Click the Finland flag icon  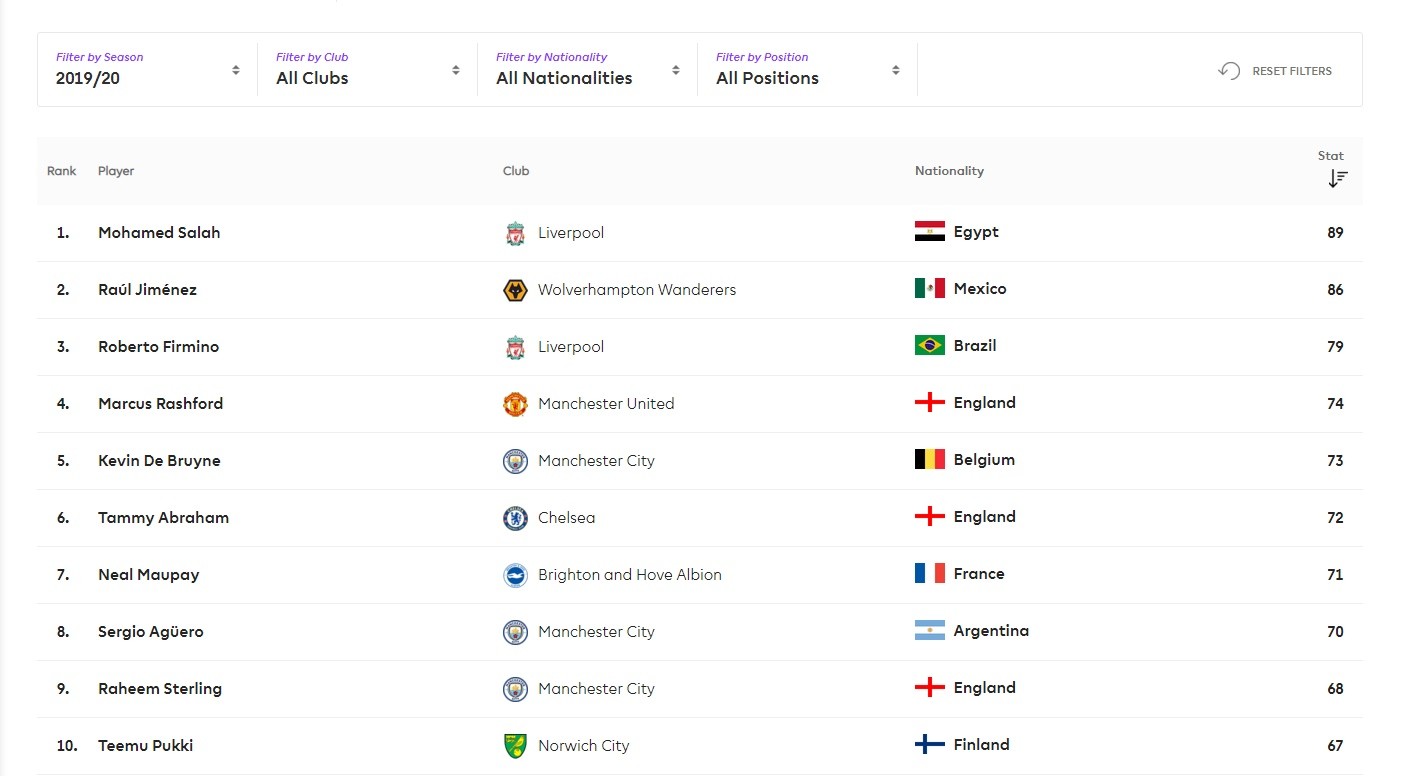(929, 745)
